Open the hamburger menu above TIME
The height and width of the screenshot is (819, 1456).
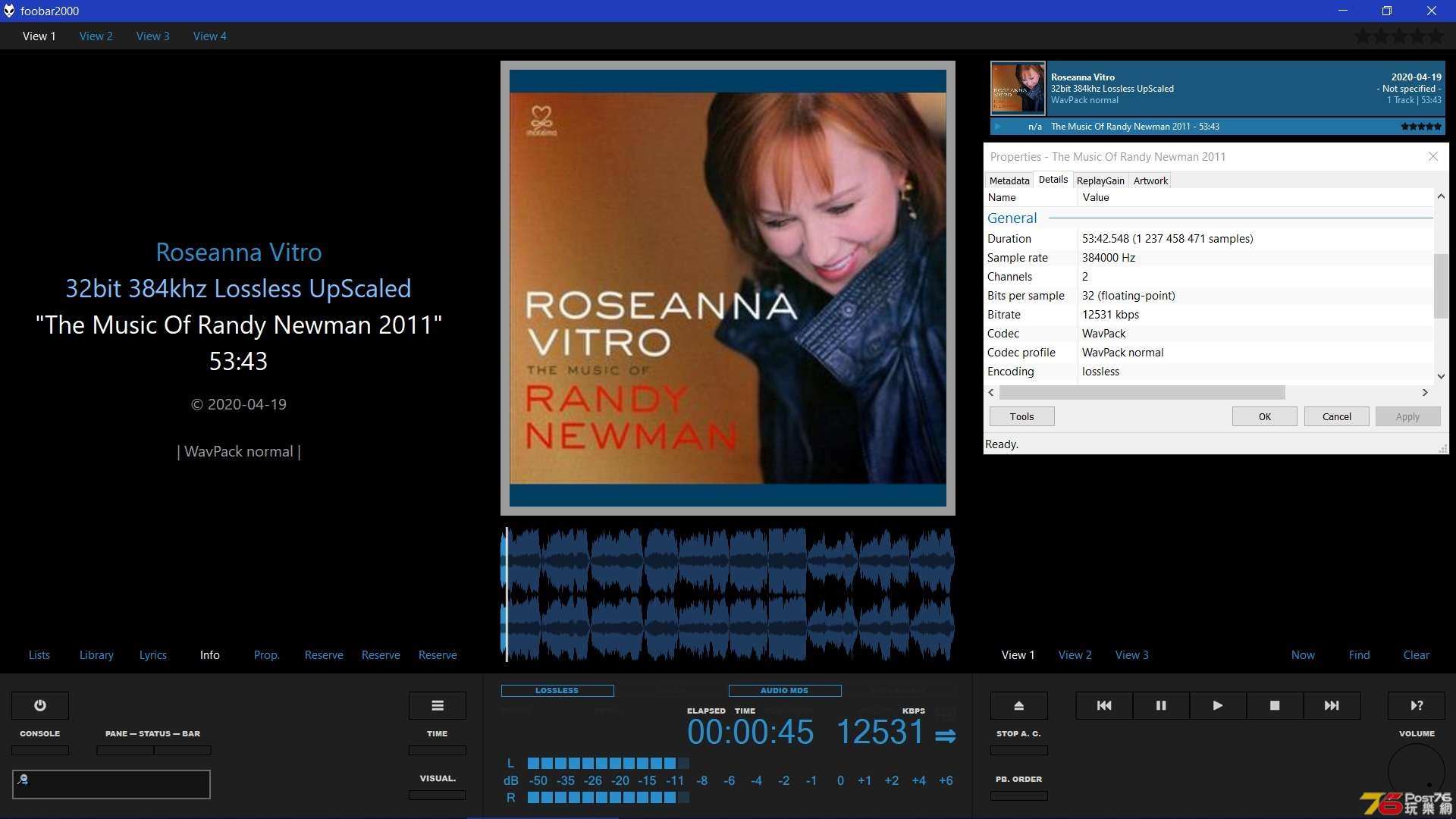[x=438, y=705]
